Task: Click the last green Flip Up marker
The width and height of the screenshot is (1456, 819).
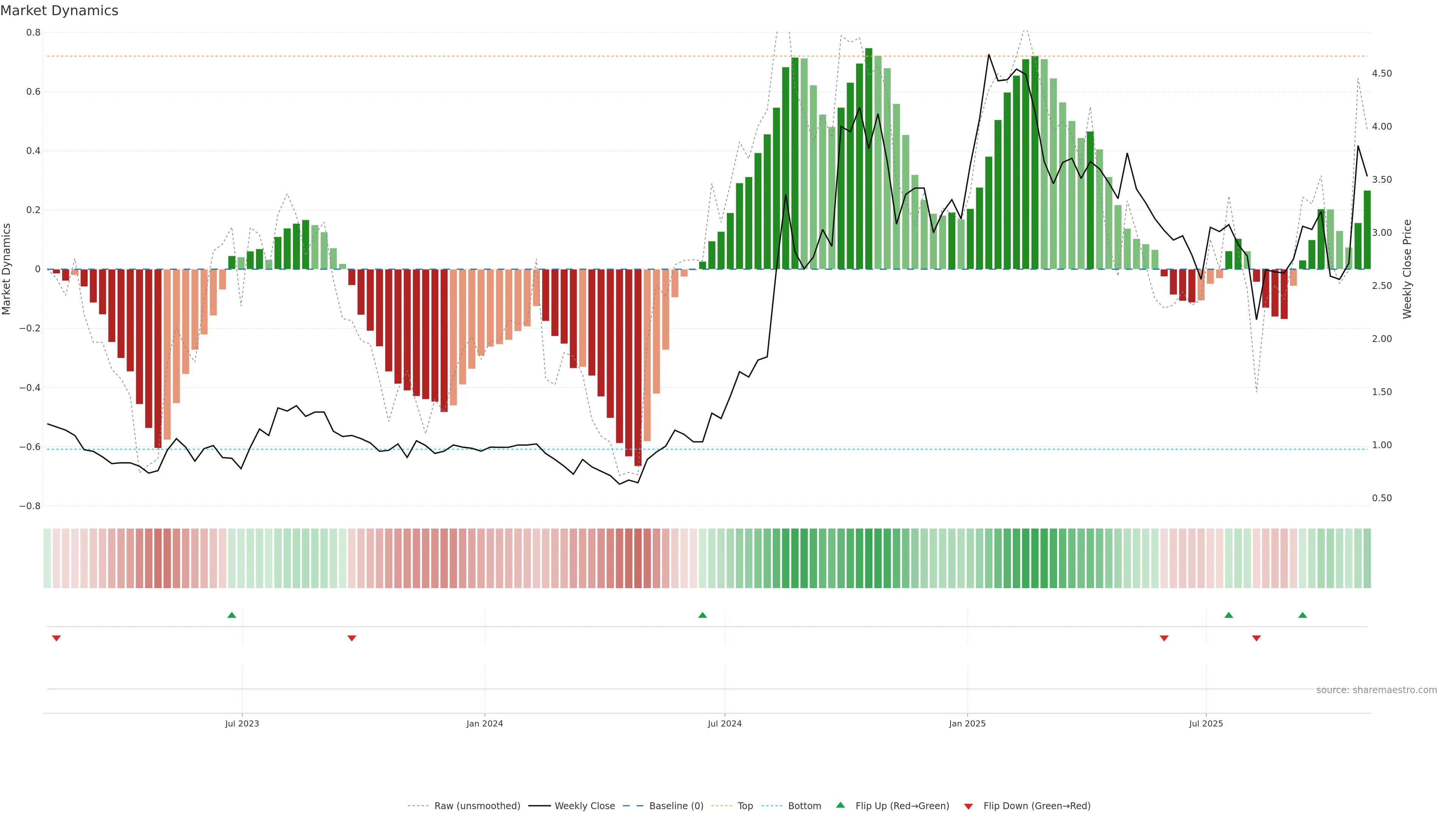Action: pyautogui.click(x=1302, y=615)
